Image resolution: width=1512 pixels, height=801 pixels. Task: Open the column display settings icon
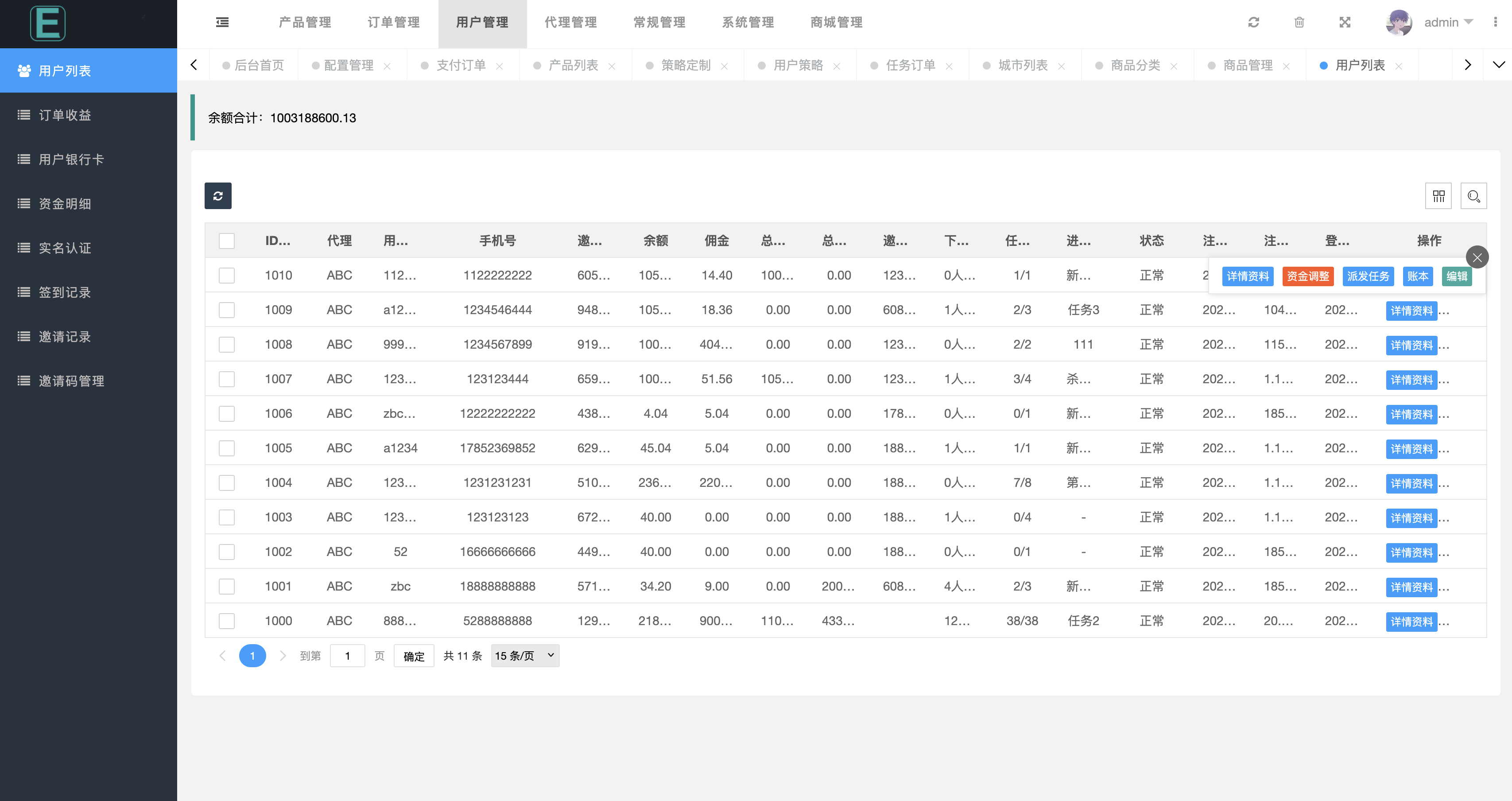tap(1438, 195)
